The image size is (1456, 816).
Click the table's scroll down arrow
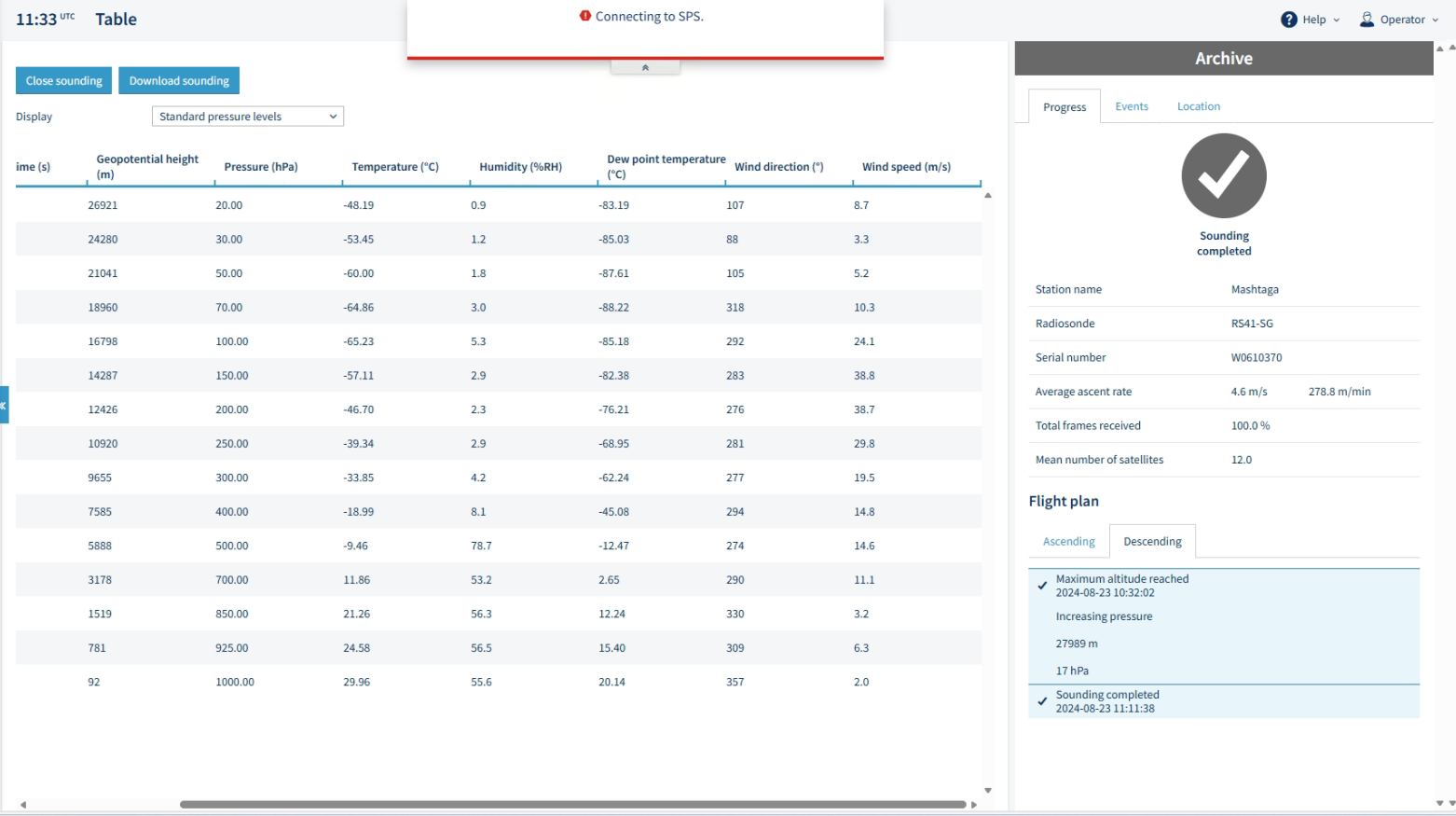pos(988,791)
